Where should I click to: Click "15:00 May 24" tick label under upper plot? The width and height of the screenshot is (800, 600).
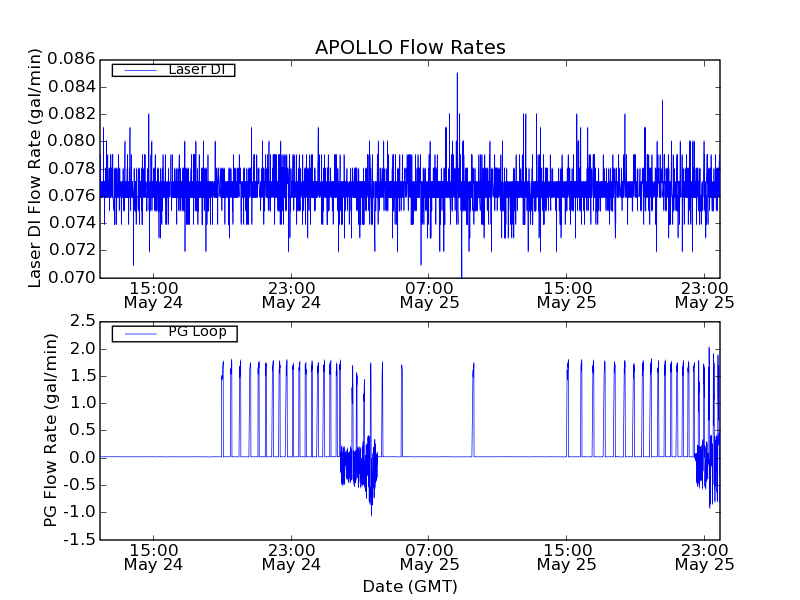(x=153, y=294)
